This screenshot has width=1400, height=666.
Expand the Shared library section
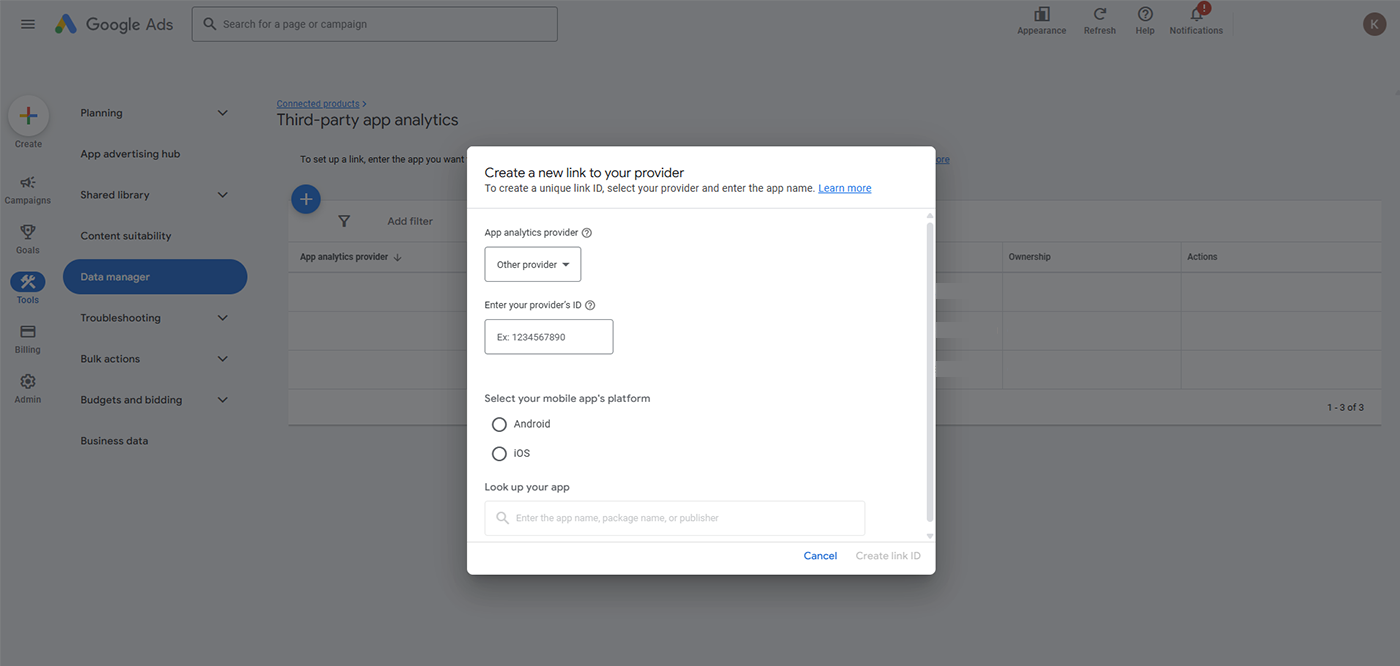222,195
